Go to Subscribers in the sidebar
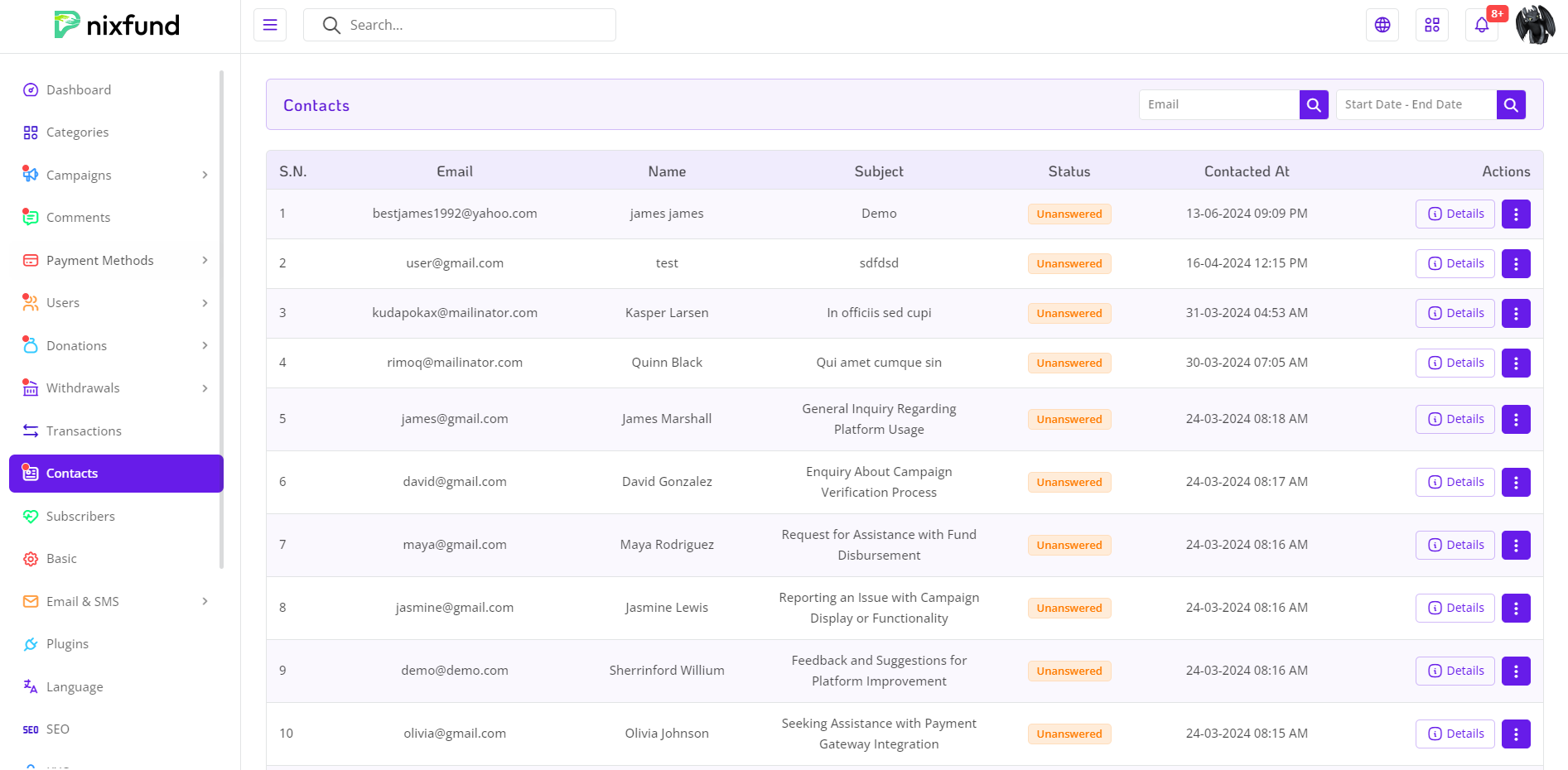Image resolution: width=1568 pixels, height=770 pixels. click(x=80, y=517)
